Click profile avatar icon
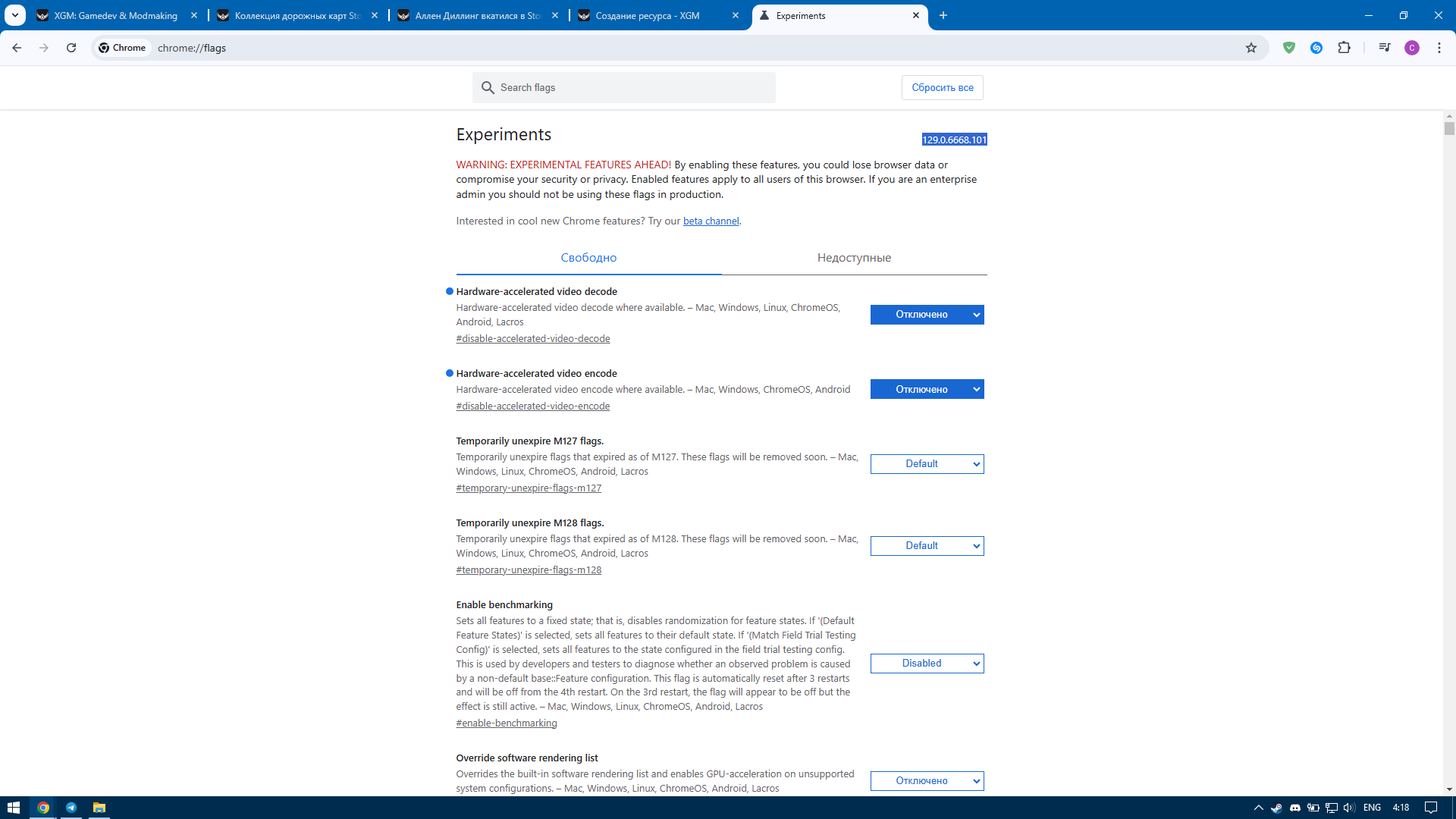Screen dimensions: 1456x819 coord(1412,48)
